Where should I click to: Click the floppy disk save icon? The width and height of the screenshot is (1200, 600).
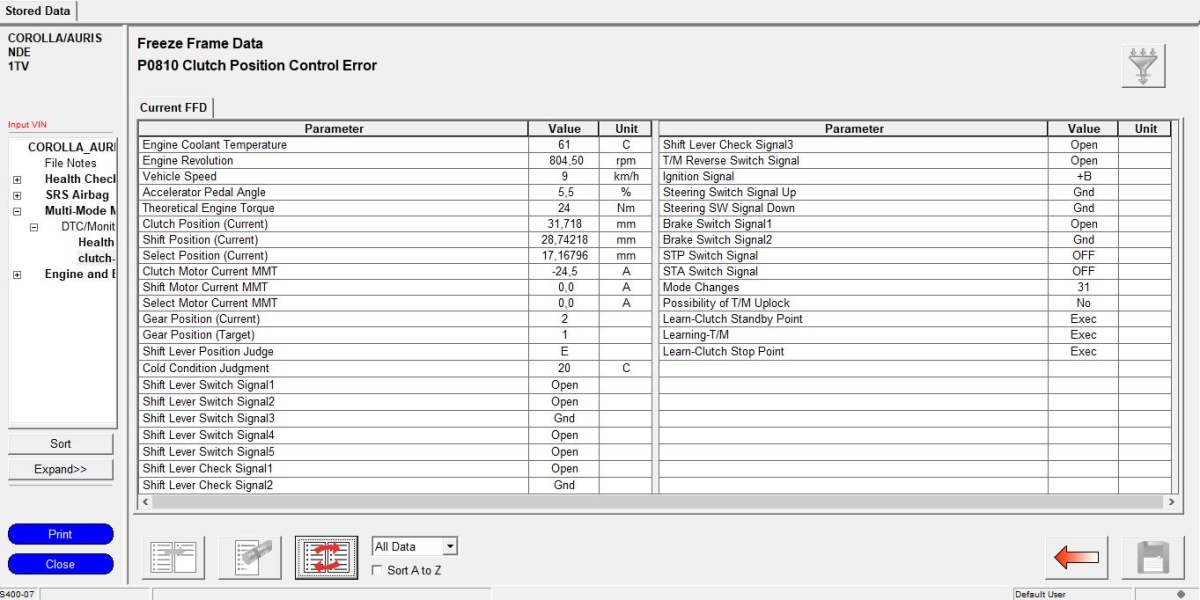coord(1152,557)
